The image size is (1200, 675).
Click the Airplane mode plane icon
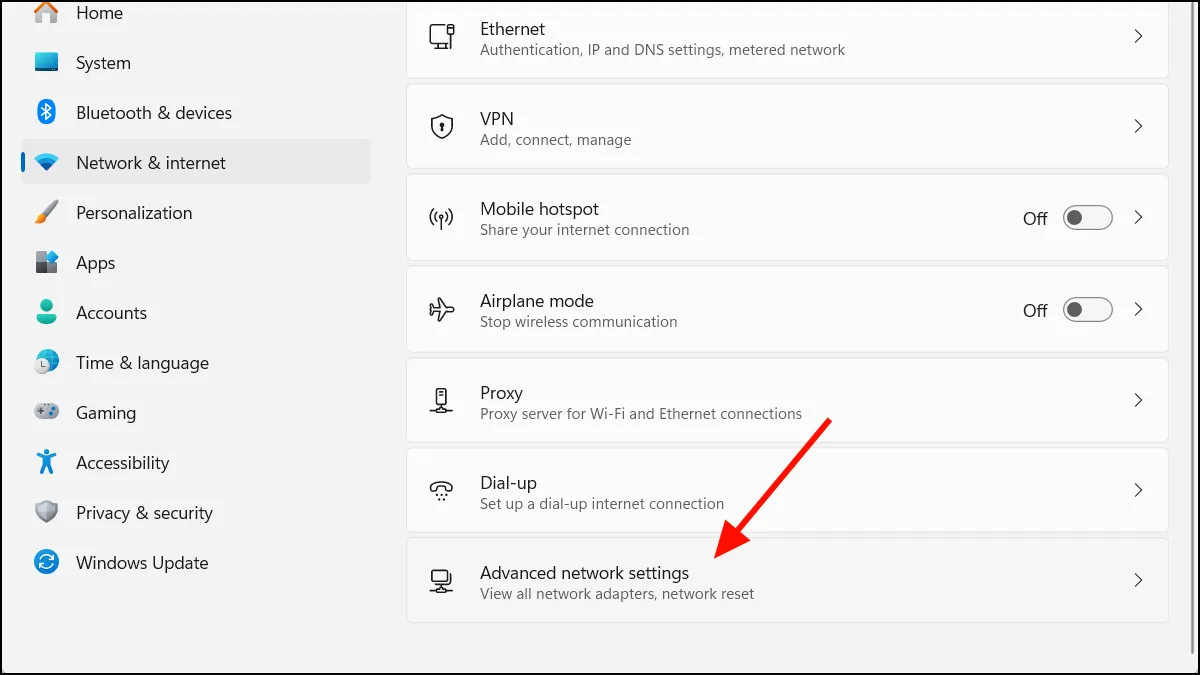click(x=441, y=310)
